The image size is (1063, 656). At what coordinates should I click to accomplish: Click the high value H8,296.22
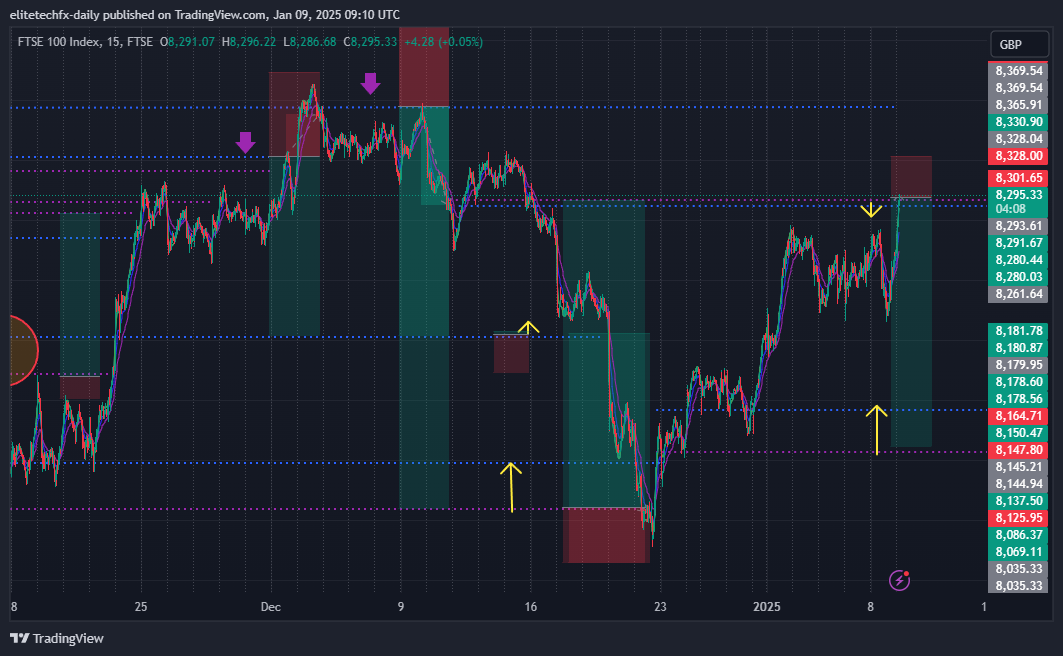click(249, 41)
